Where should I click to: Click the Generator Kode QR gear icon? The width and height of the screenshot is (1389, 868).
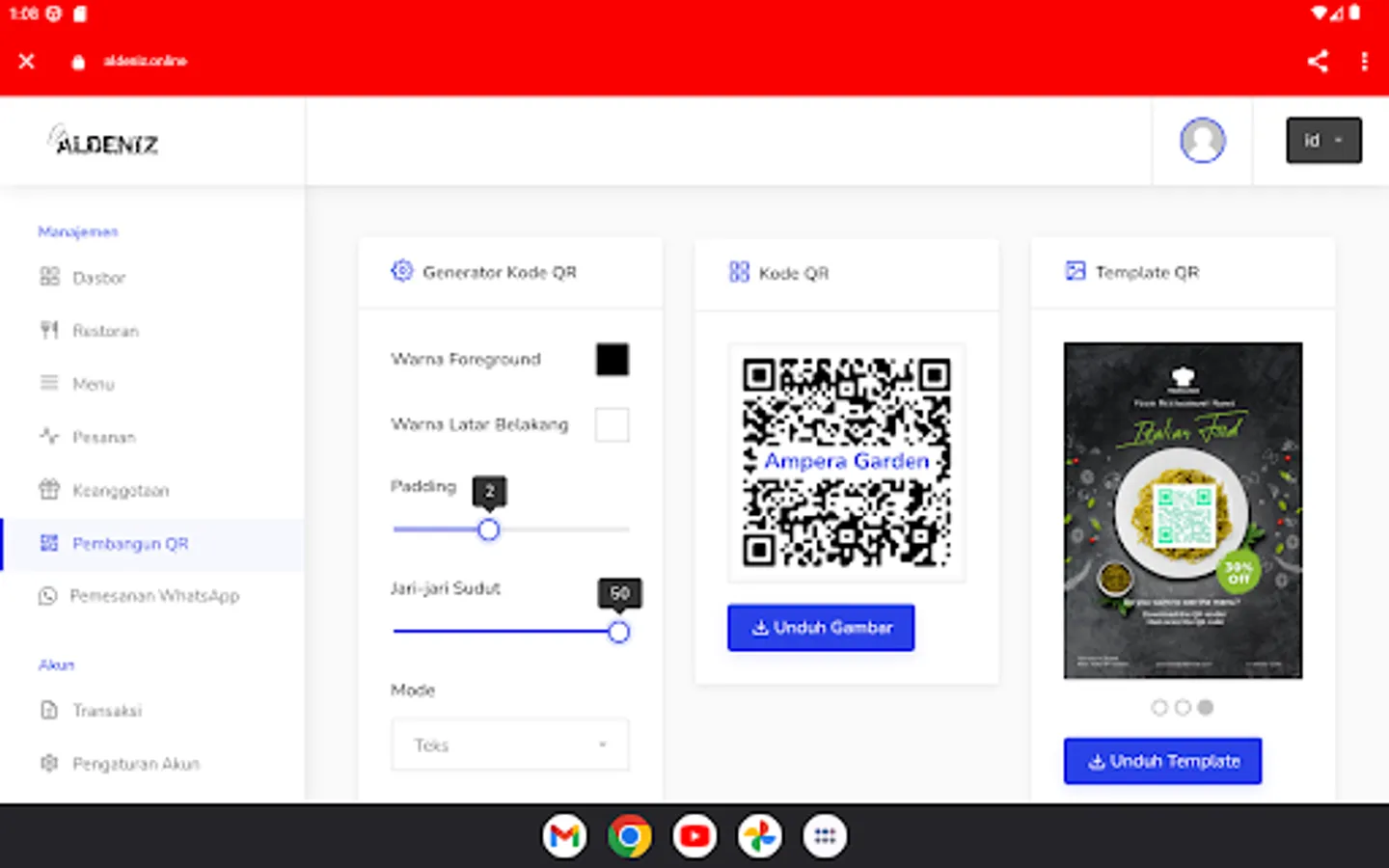(402, 271)
